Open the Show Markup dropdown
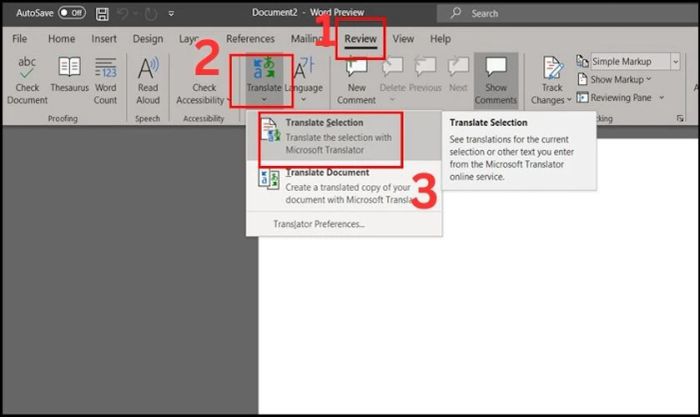The height and width of the screenshot is (417, 700). (x=614, y=79)
